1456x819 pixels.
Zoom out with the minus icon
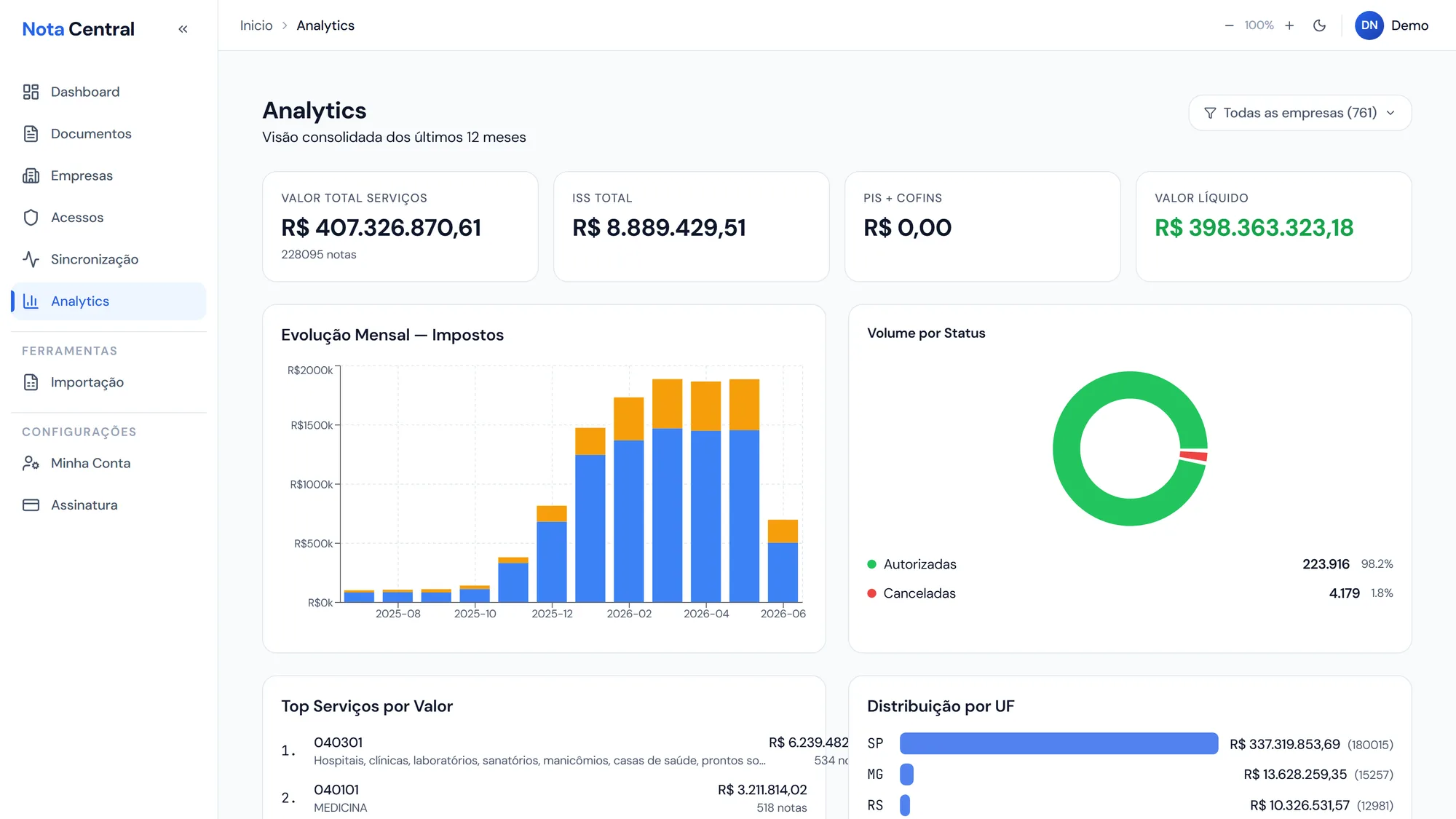pyautogui.click(x=1229, y=25)
